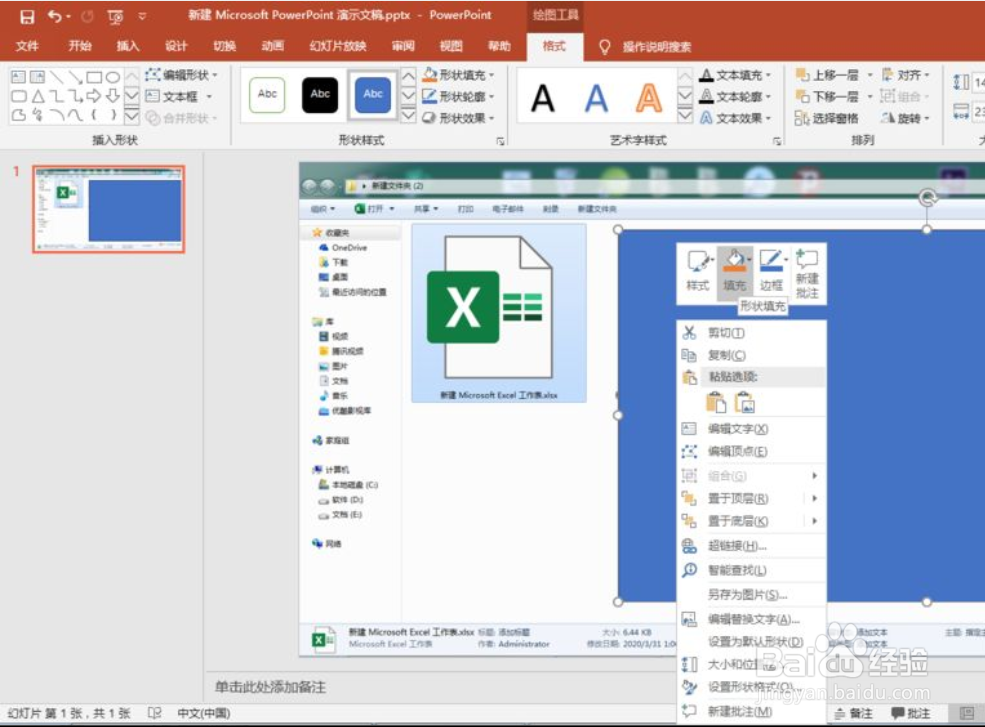This screenshot has height=727, width=985.
Task: Click 上移一层 bring forward button
Action: (827, 75)
